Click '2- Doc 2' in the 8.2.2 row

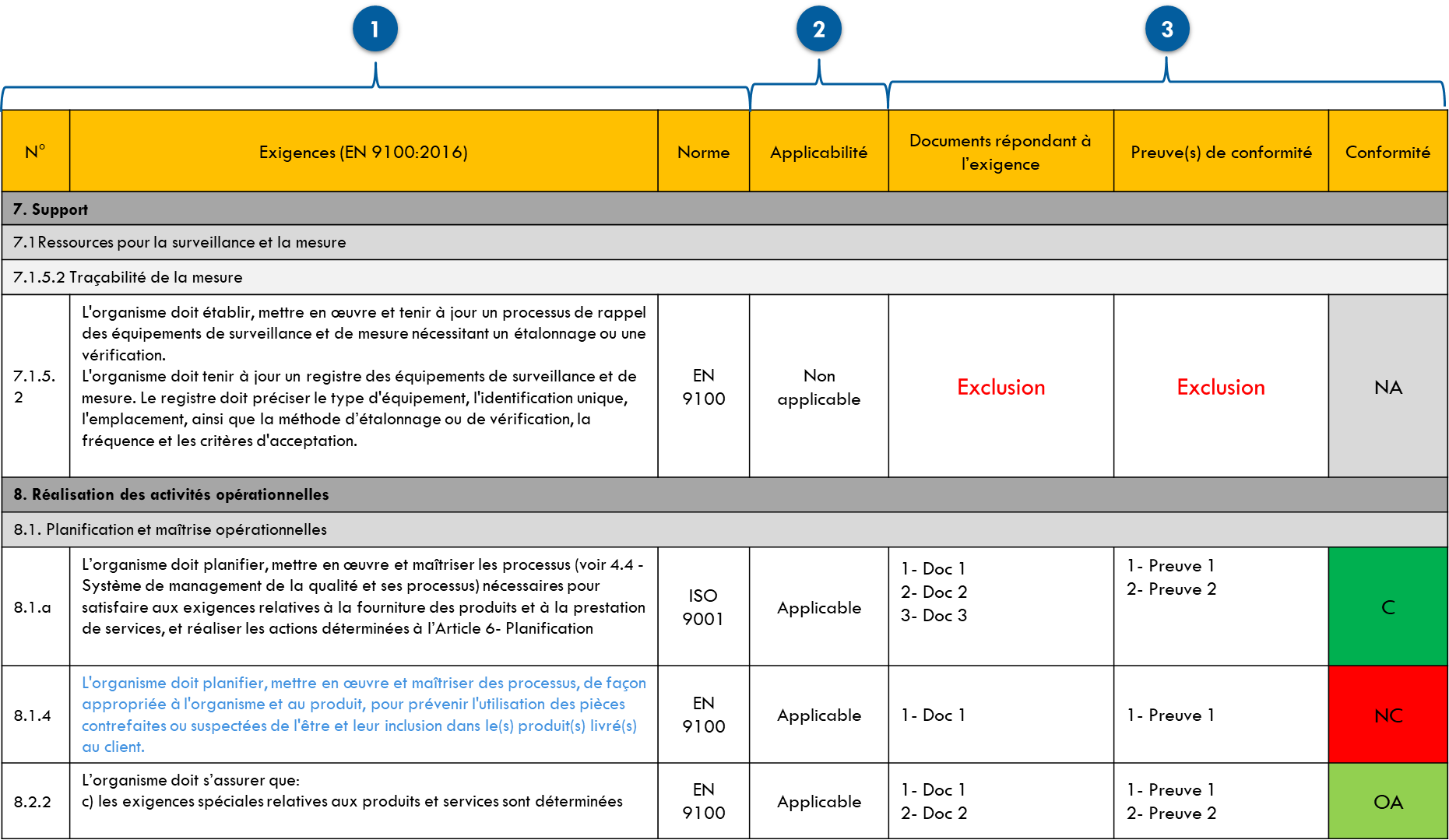click(934, 813)
